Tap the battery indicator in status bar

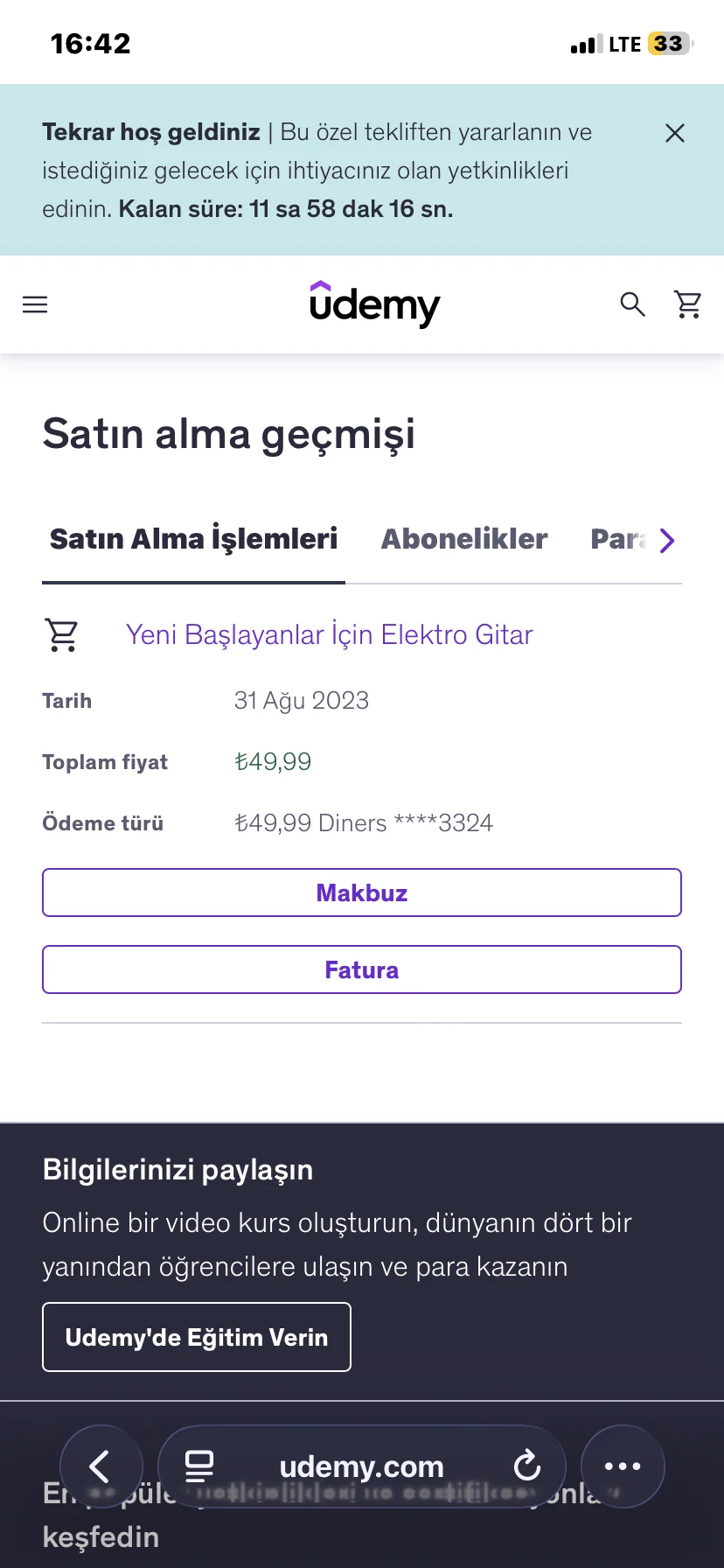669,44
